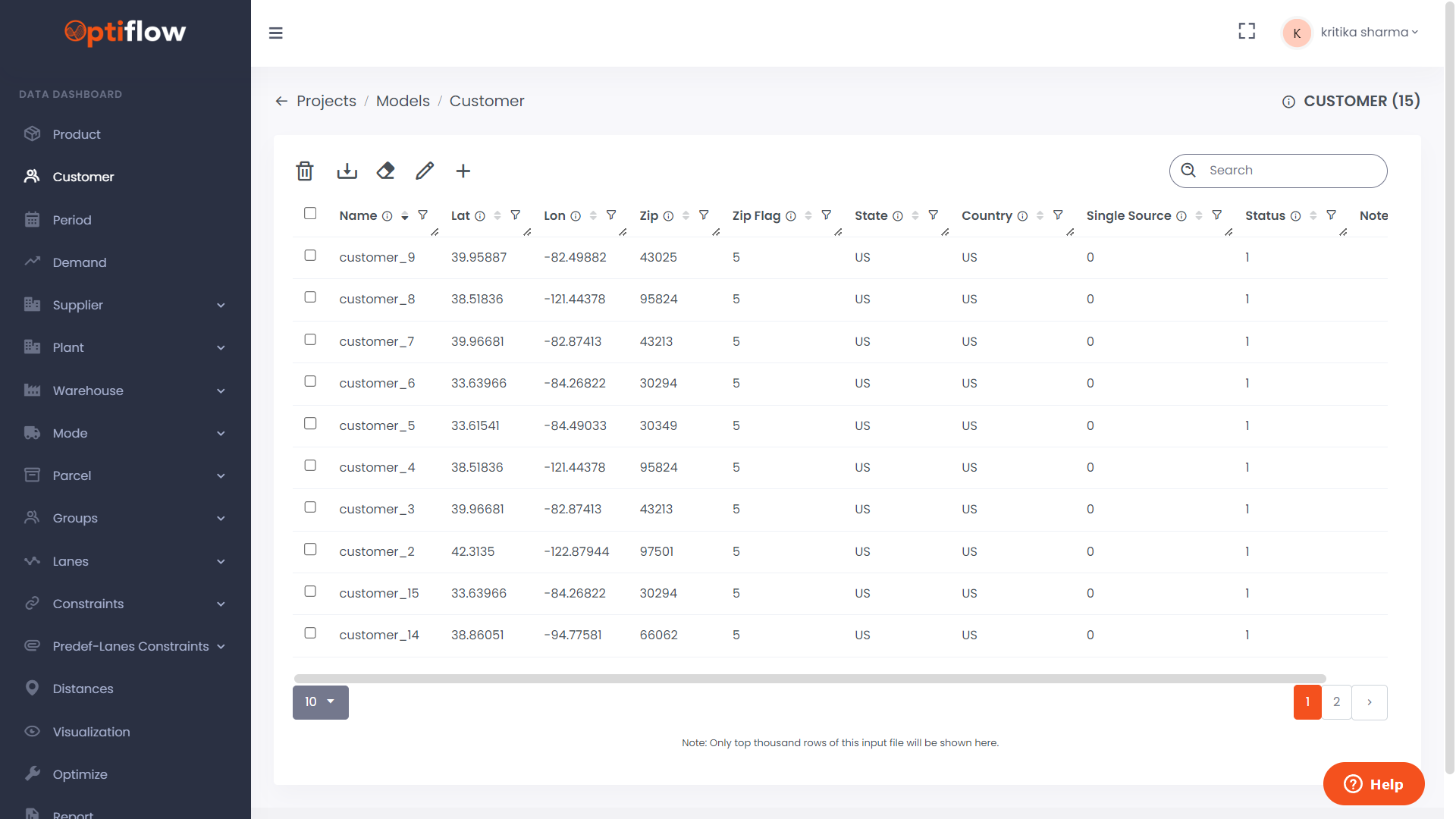
Task: Open rows-per-page dropdown showing 10
Action: pyautogui.click(x=320, y=702)
